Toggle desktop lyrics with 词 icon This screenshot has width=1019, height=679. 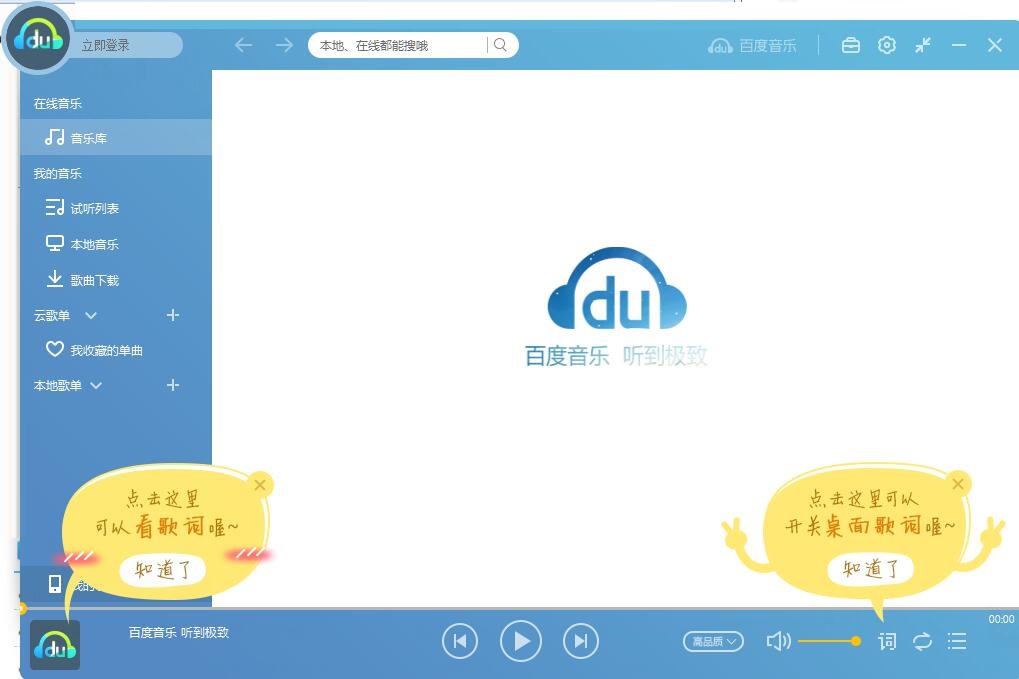pos(887,641)
